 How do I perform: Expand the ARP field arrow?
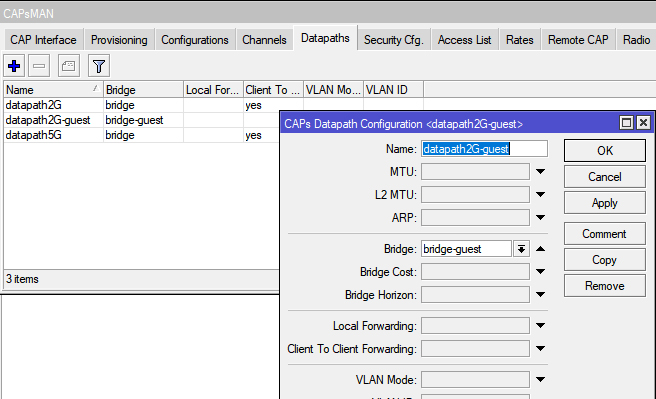(x=541, y=217)
